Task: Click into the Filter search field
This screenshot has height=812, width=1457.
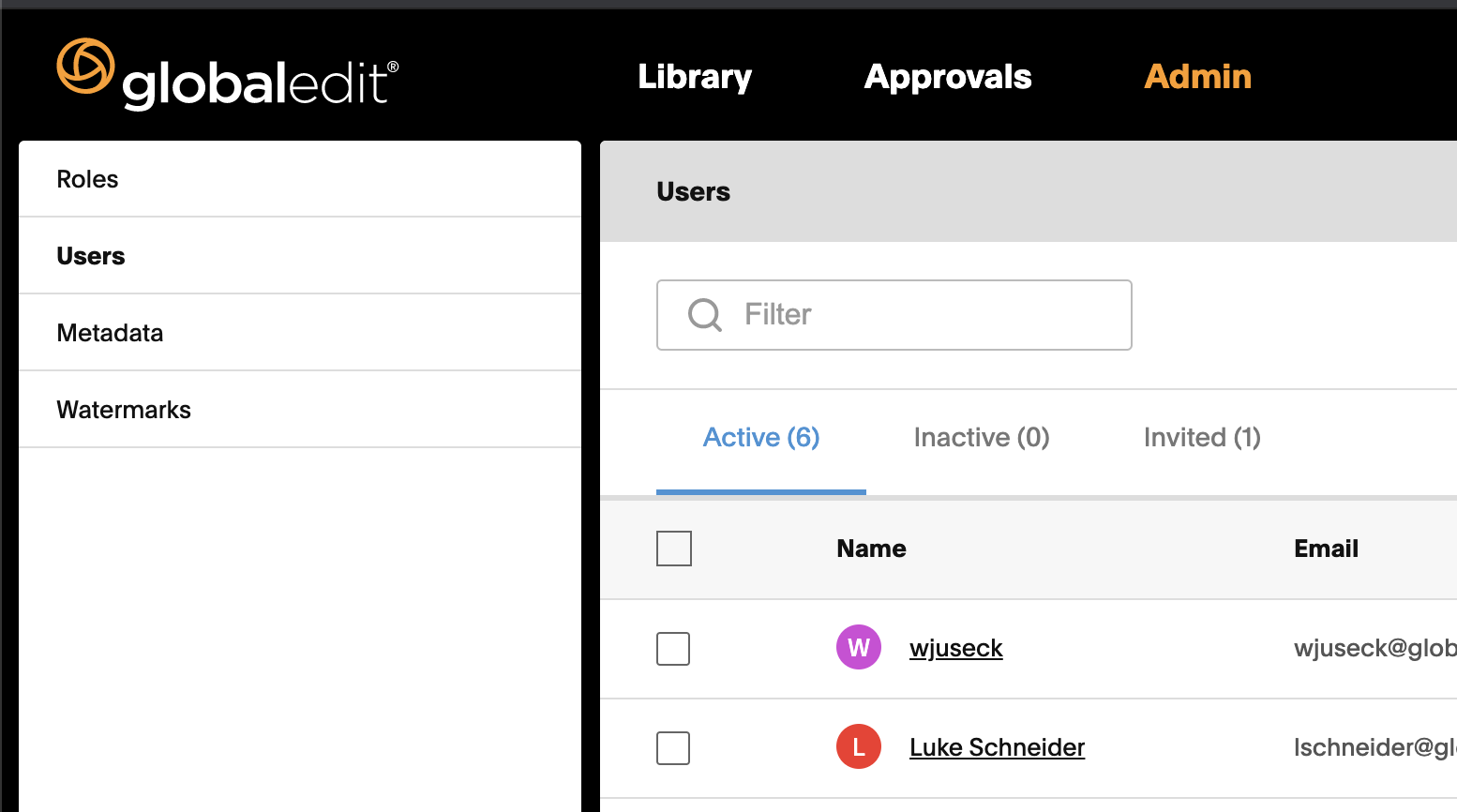Action: click(x=894, y=315)
